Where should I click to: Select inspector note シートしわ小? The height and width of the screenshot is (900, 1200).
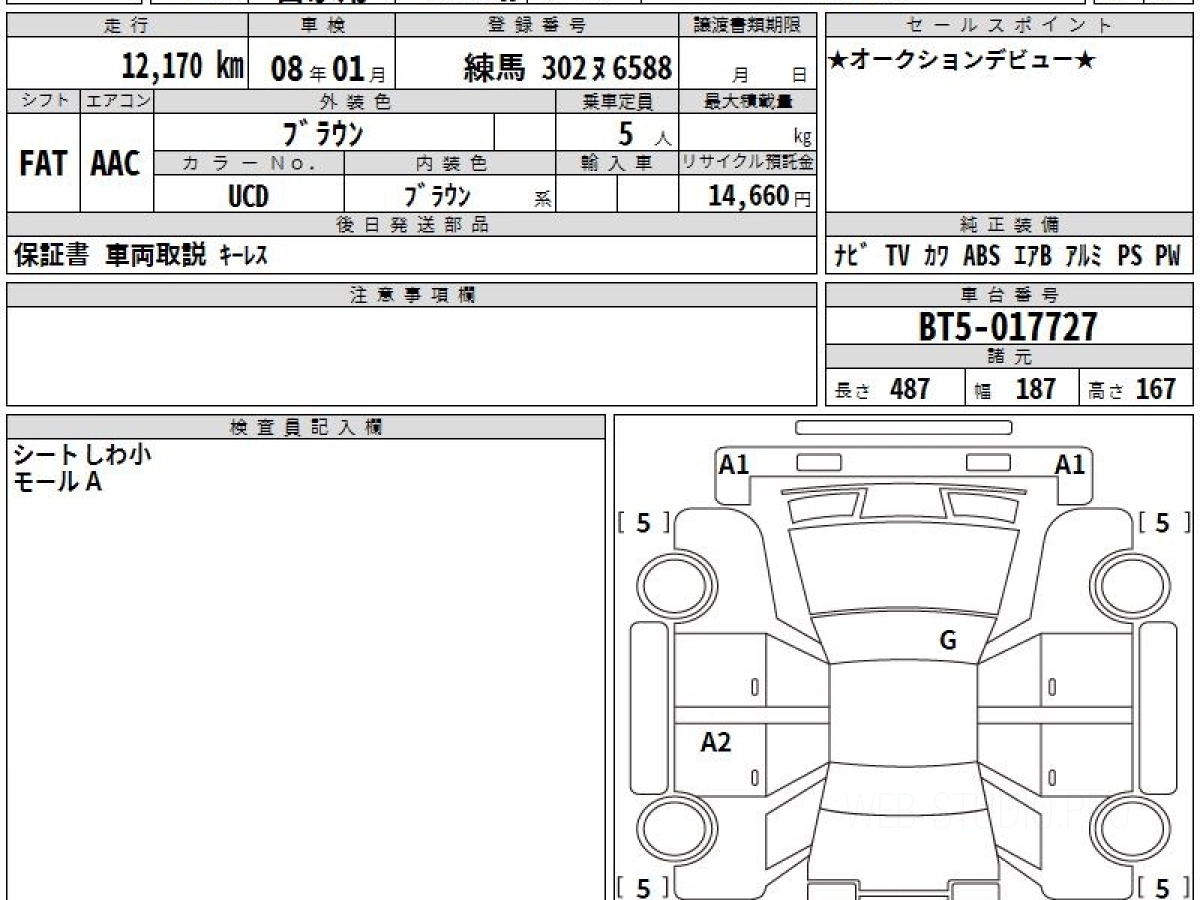82,456
